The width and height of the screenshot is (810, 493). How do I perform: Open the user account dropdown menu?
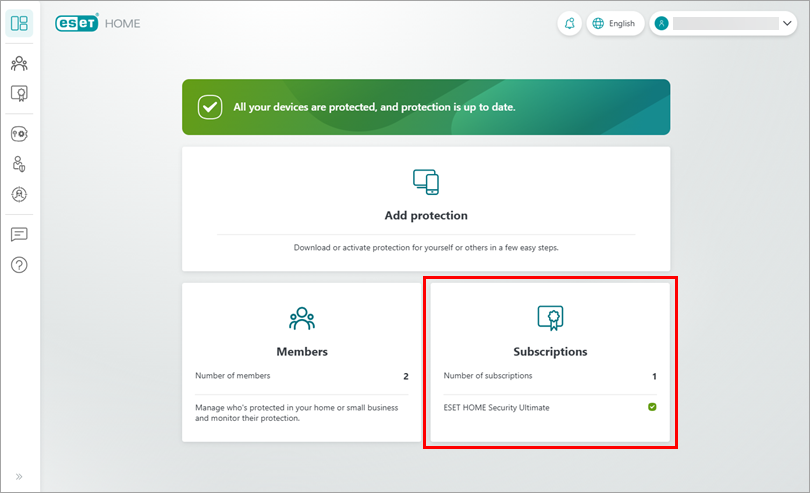click(723, 24)
